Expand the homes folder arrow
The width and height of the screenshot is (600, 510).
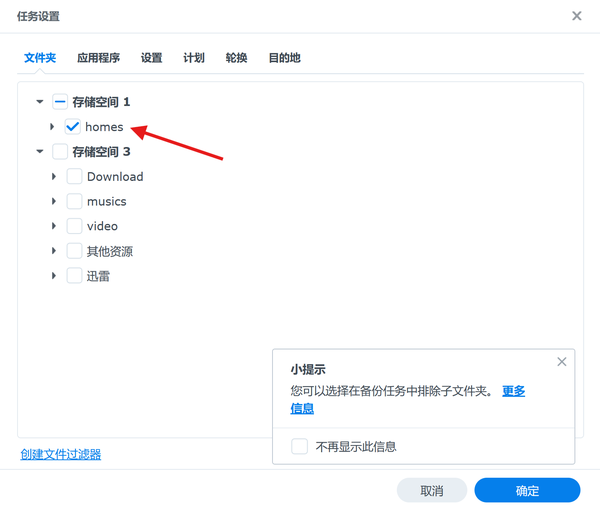(x=52, y=126)
